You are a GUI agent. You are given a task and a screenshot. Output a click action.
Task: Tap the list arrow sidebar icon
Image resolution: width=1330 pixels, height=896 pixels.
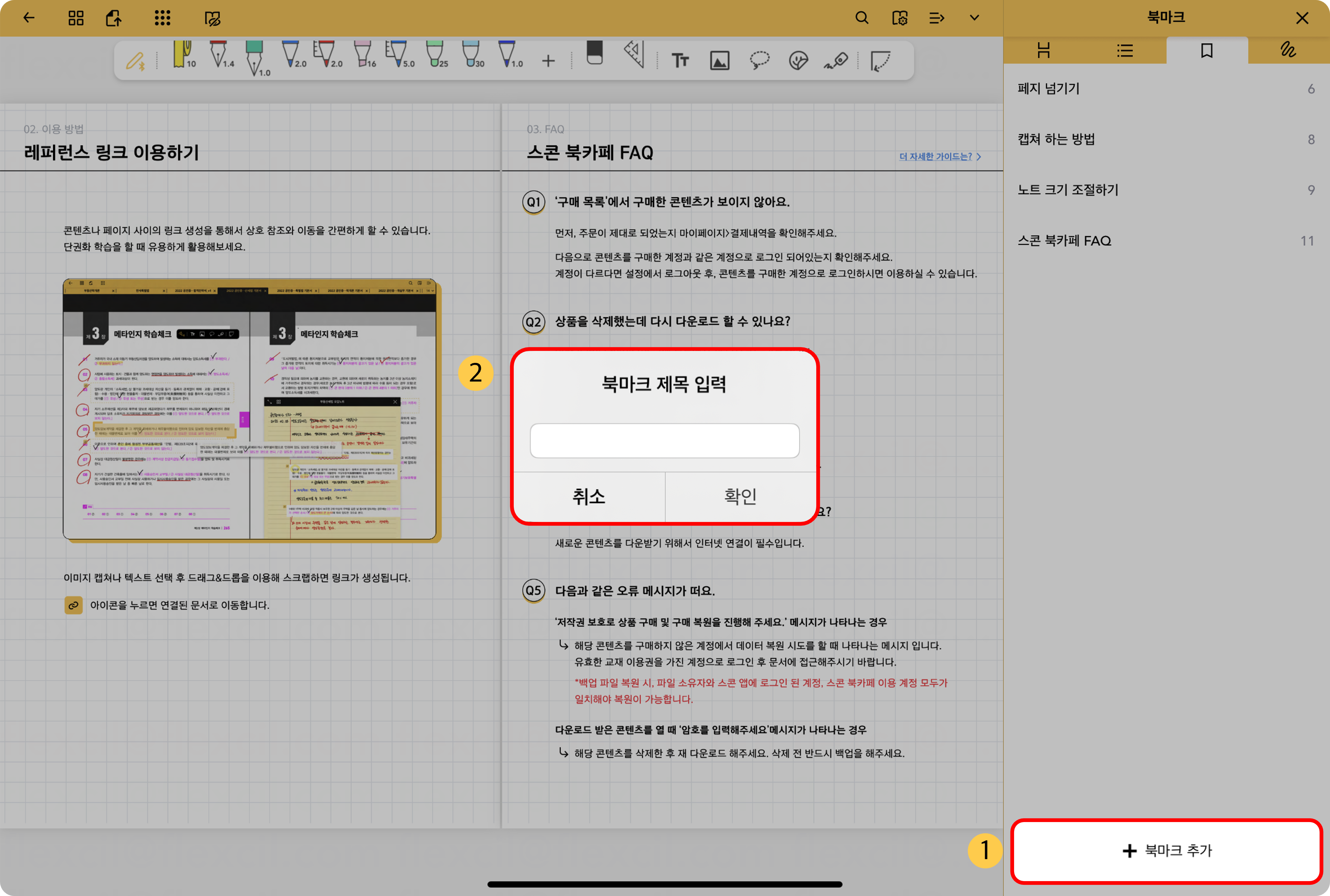937,18
